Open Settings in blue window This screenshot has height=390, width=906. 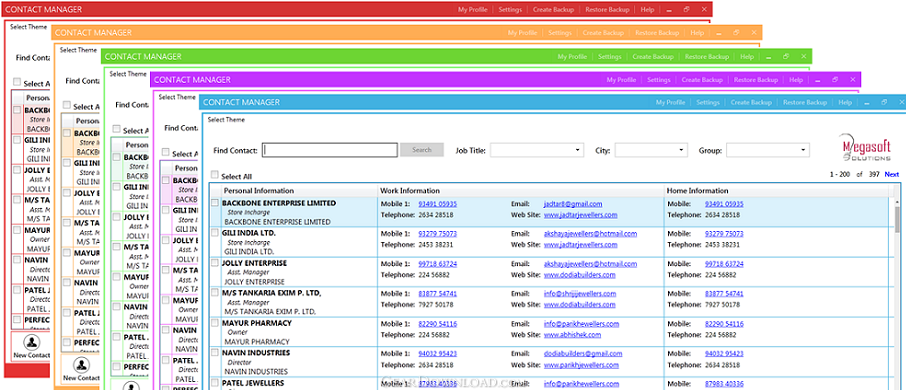click(x=708, y=102)
